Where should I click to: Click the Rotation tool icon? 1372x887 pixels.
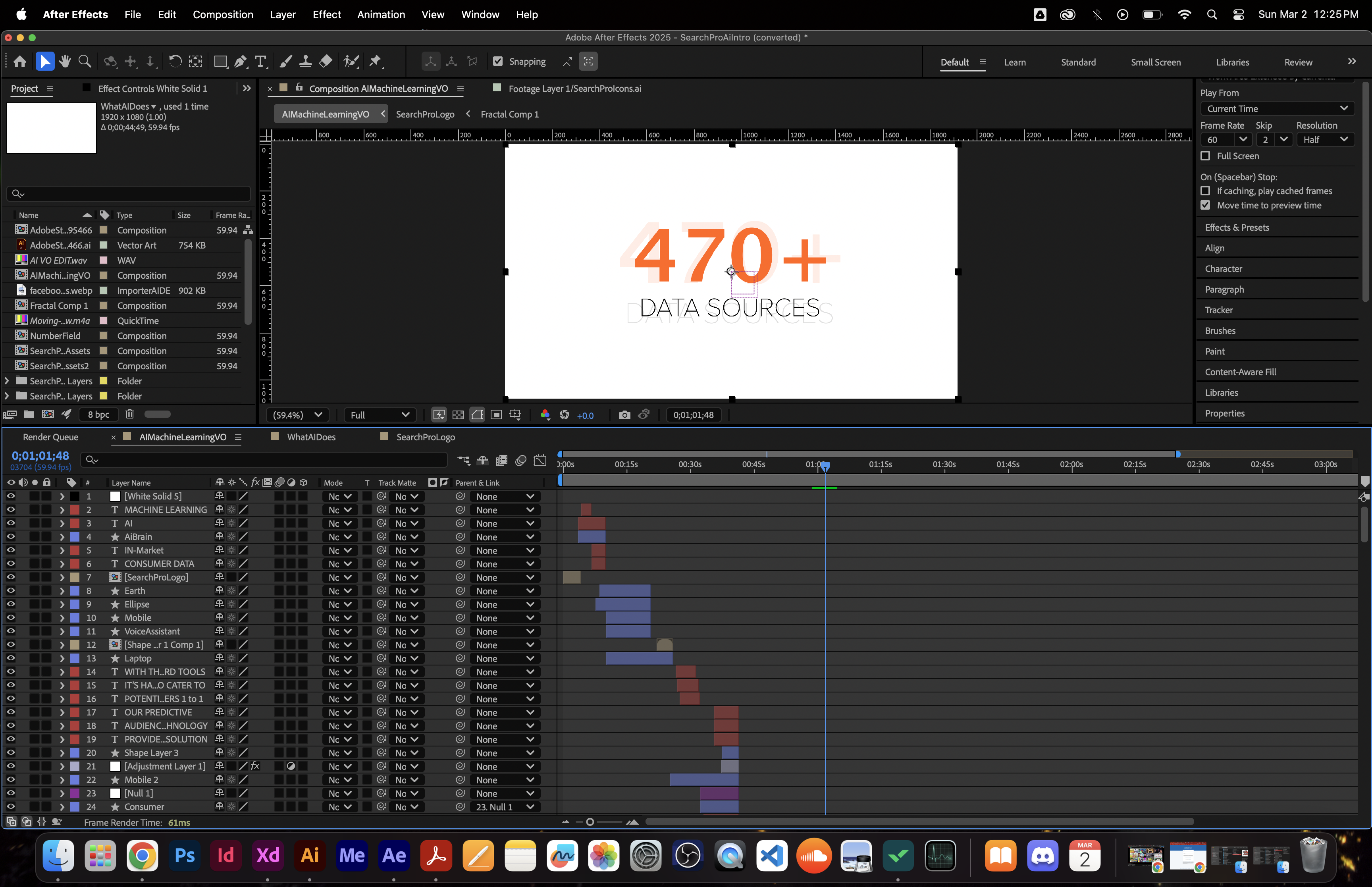pyautogui.click(x=175, y=61)
